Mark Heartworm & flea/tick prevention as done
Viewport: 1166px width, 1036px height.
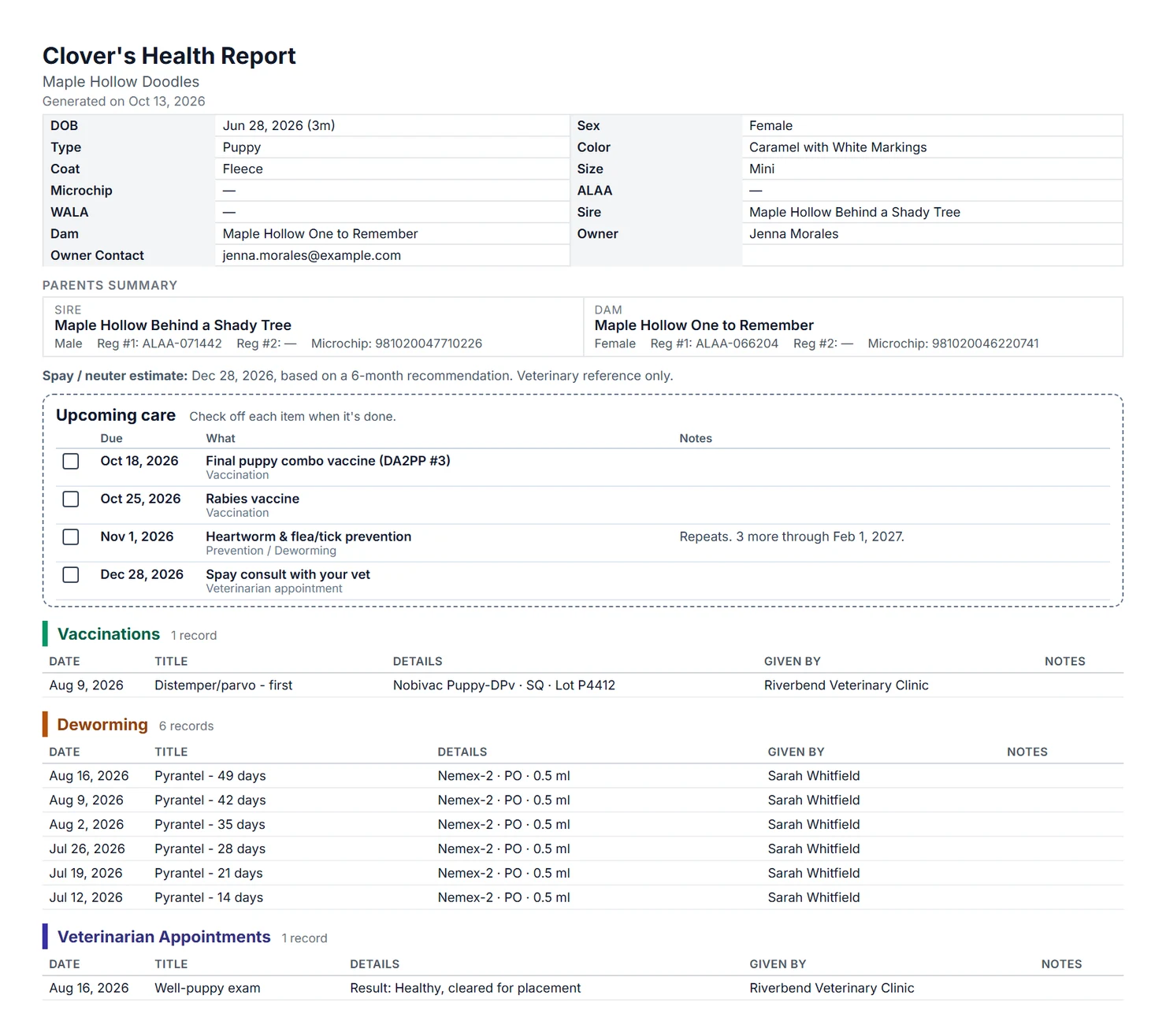point(71,537)
